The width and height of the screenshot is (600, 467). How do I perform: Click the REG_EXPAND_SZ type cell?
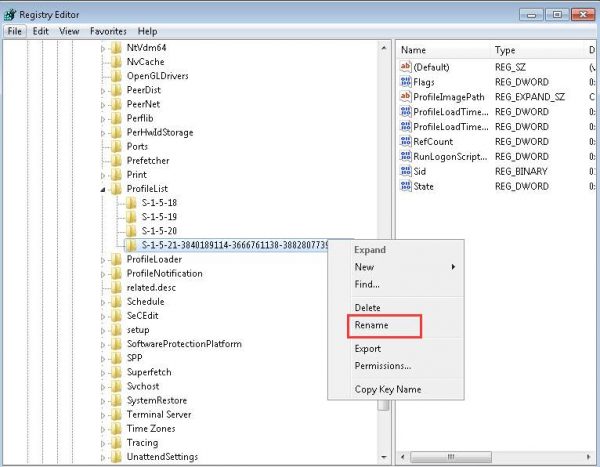tap(530, 97)
